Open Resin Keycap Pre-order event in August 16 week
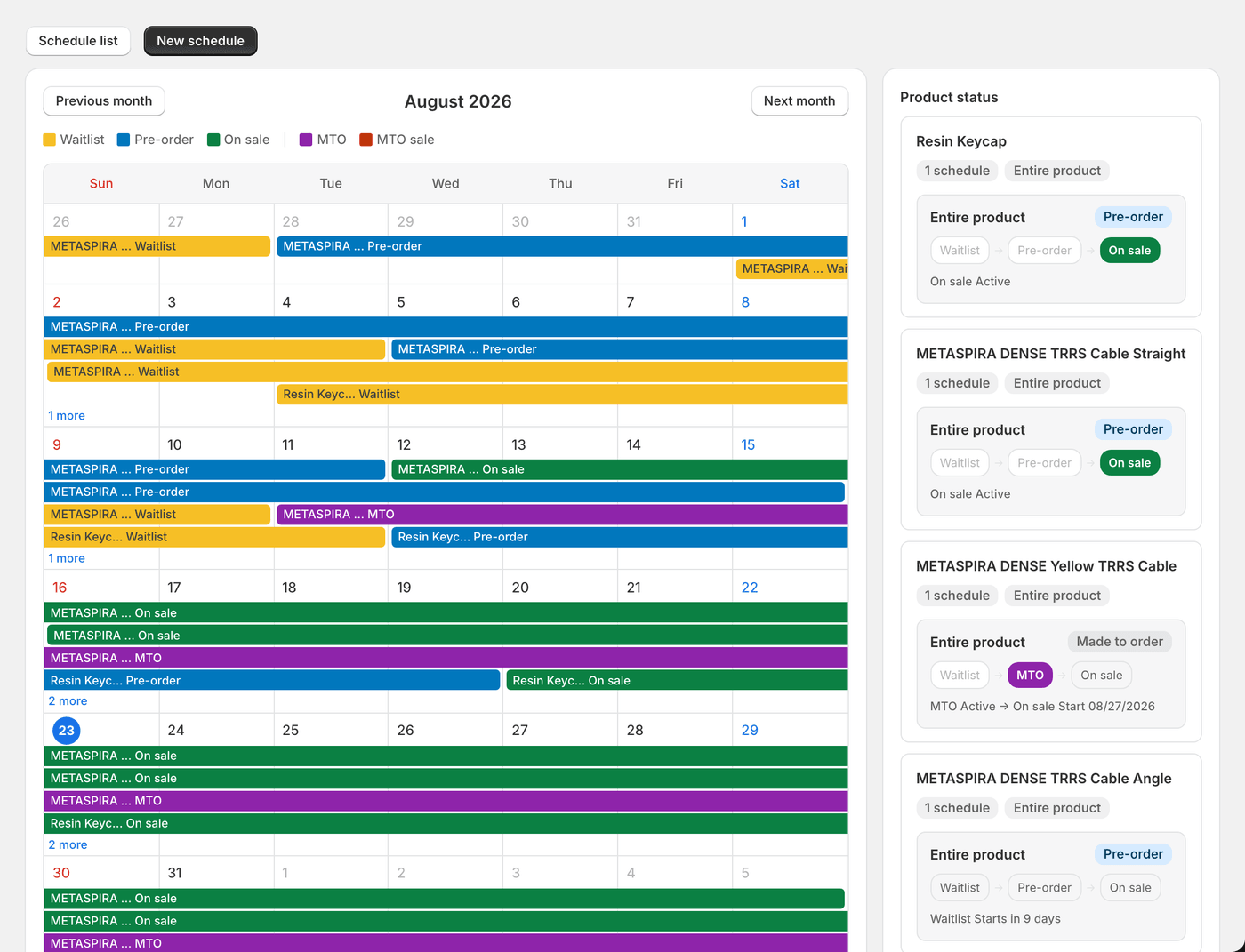The height and width of the screenshot is (952, 1245). 272,681
